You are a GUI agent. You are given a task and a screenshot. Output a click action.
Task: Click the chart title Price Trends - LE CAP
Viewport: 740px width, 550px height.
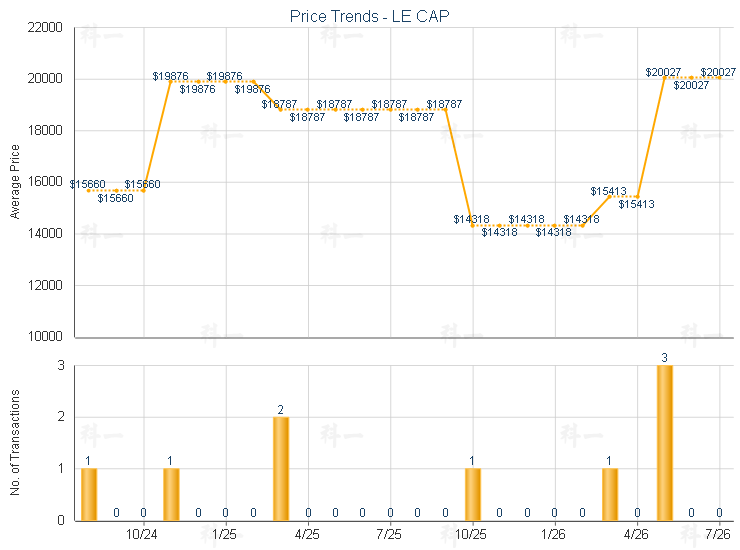[370, 16]
